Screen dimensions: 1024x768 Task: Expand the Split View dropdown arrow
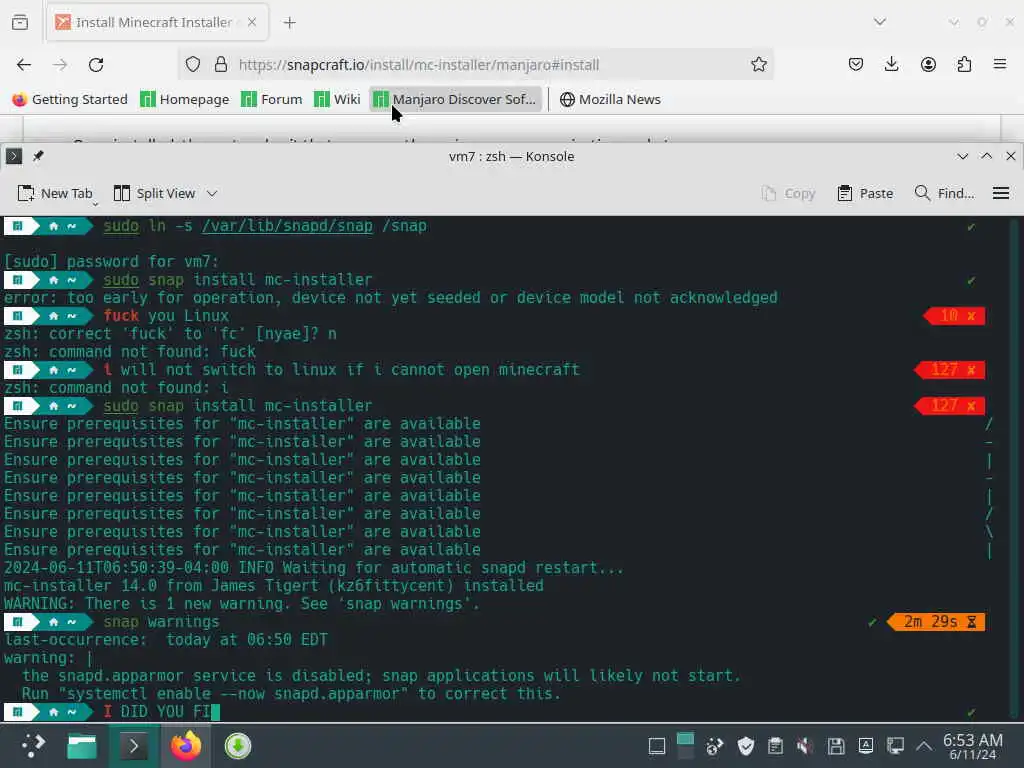(x=212, y=193)
